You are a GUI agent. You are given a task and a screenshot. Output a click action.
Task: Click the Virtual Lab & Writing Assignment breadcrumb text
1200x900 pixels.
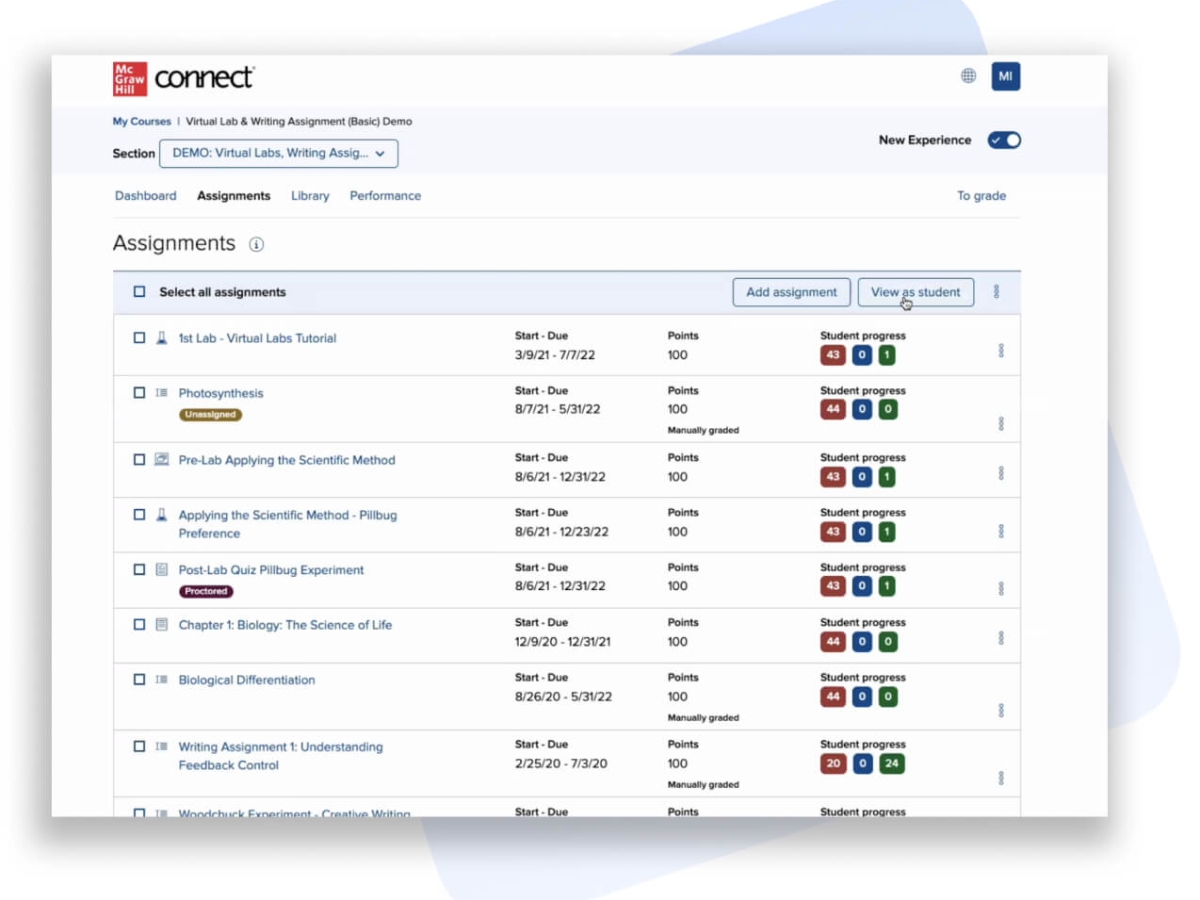coord(299,122)
